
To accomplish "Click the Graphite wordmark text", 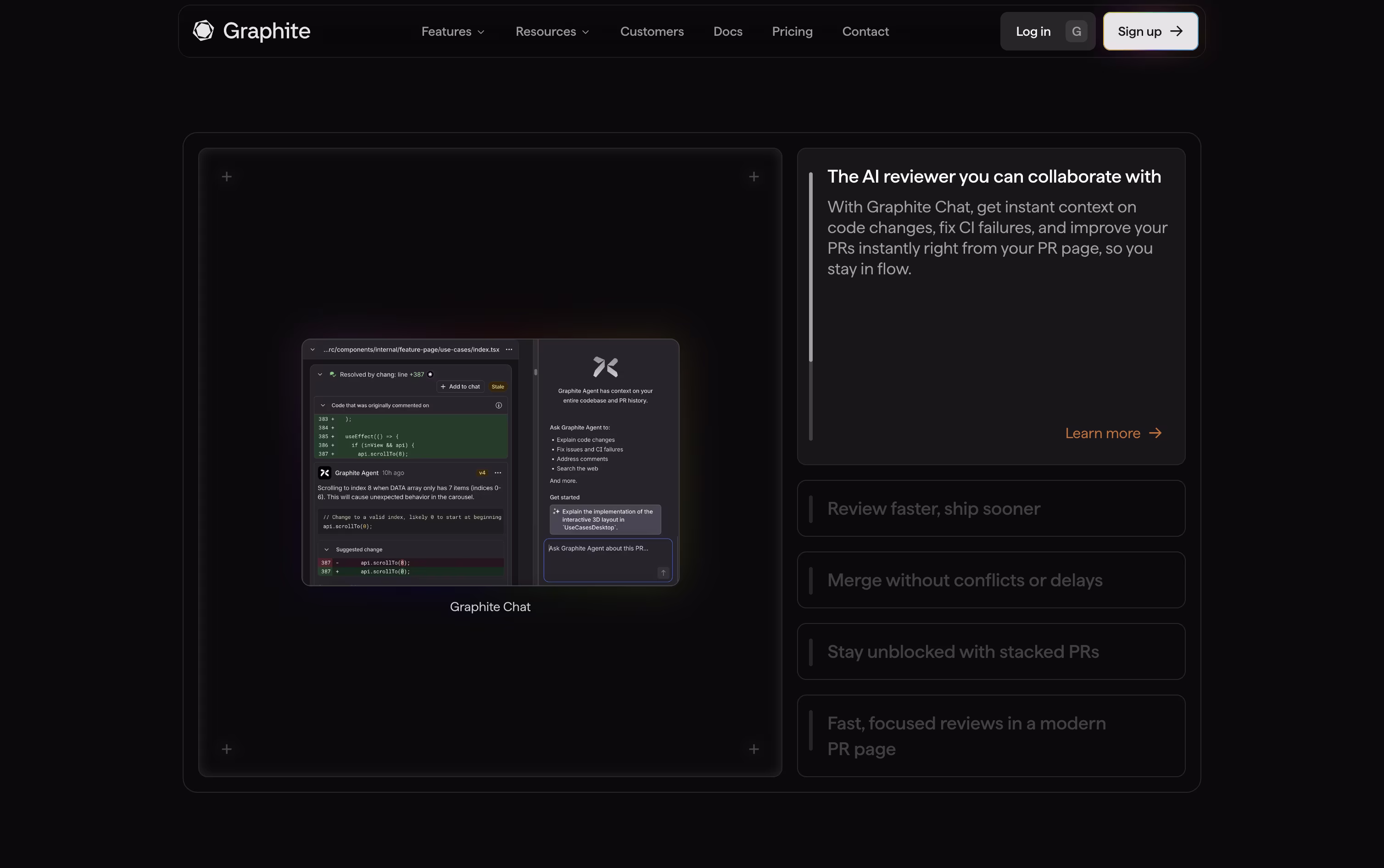I will pyautogui.click(x=266, y=31).
